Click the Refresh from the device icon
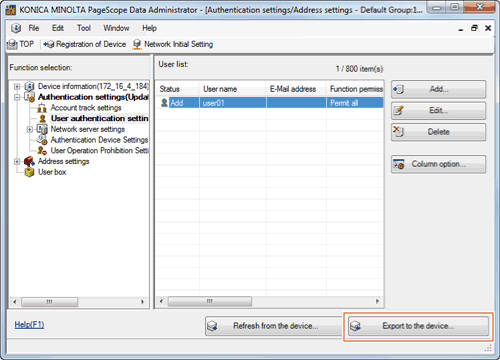This screenshot has width=500, height=360. 212,326
